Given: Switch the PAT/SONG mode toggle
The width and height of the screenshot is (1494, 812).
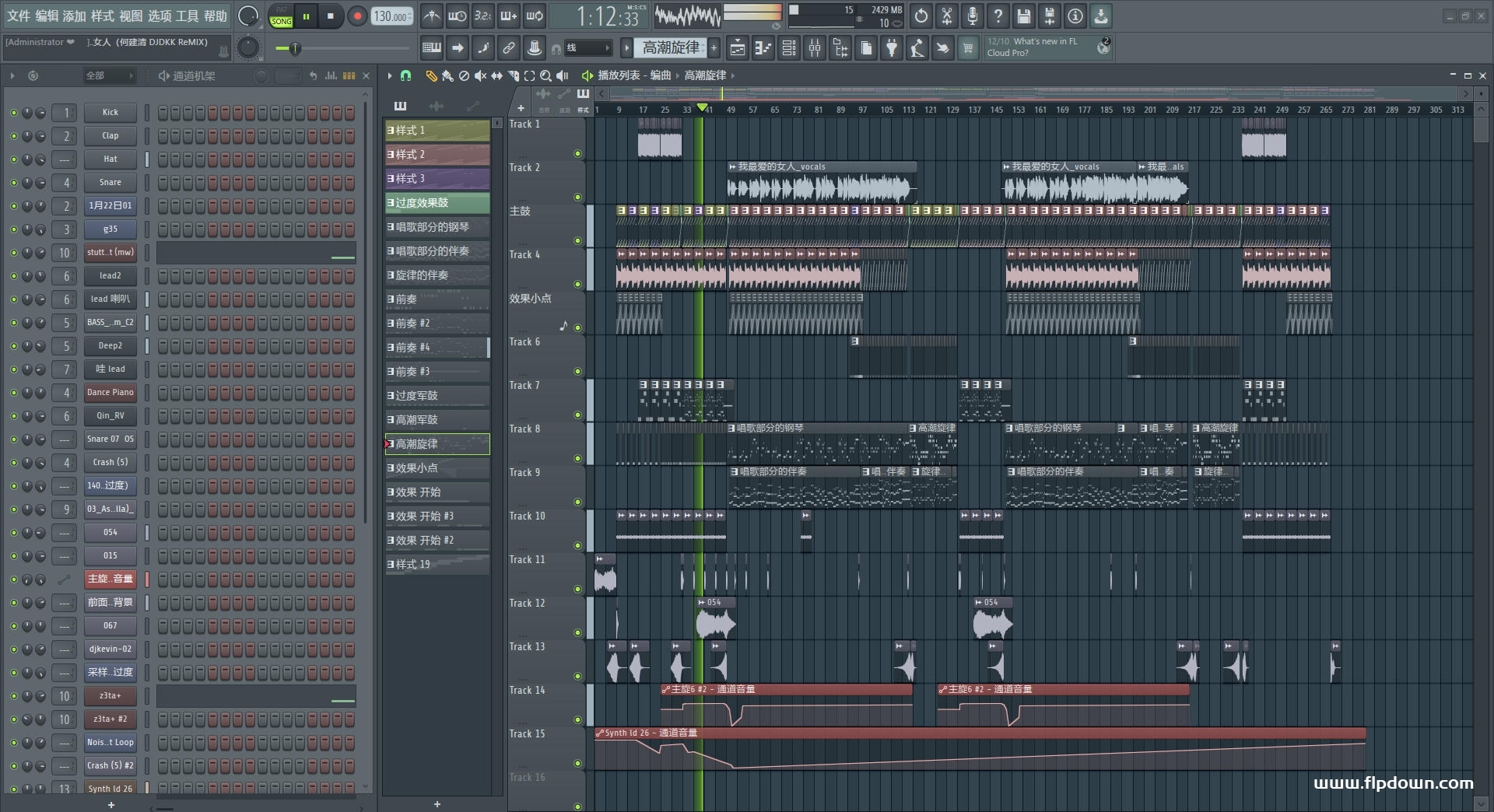Looking at the screenshot, I should 281,16.
